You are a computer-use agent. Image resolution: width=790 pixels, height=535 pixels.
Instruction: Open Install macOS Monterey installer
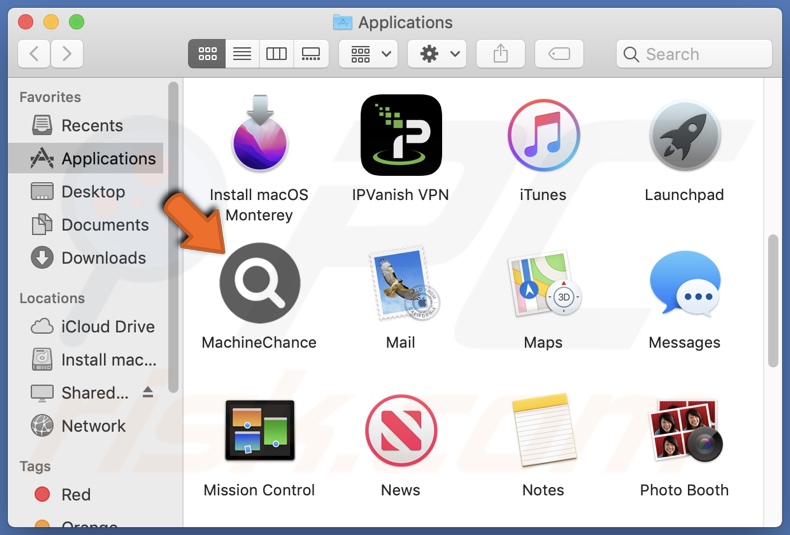pyautogui.click(x=259, y=136)
